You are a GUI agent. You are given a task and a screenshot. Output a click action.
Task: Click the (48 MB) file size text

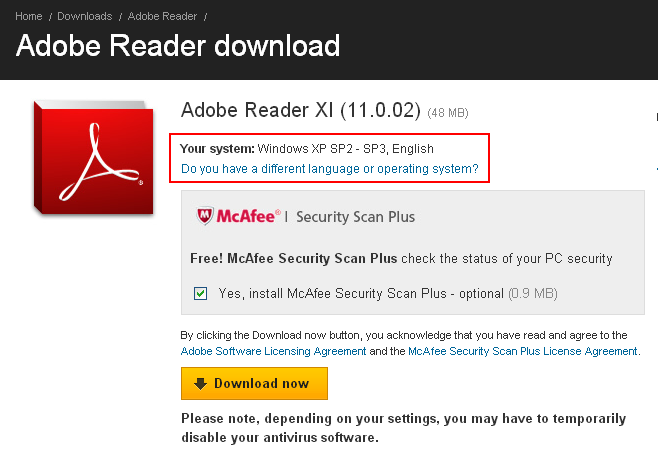448,113
